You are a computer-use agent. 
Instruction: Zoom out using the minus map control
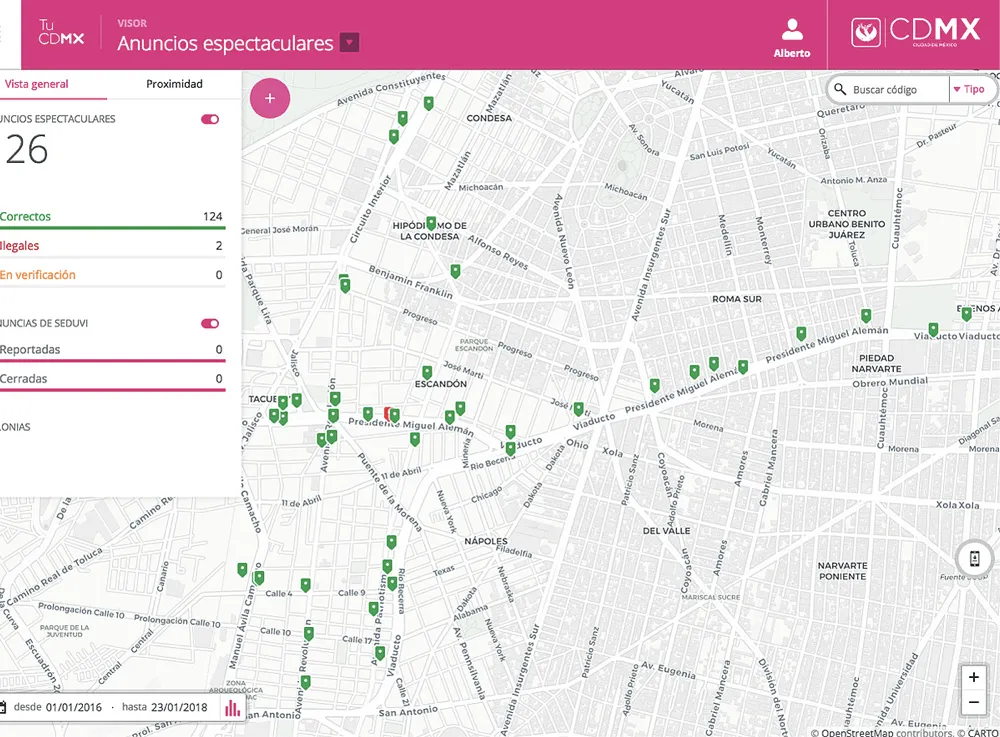coord(973,702)
